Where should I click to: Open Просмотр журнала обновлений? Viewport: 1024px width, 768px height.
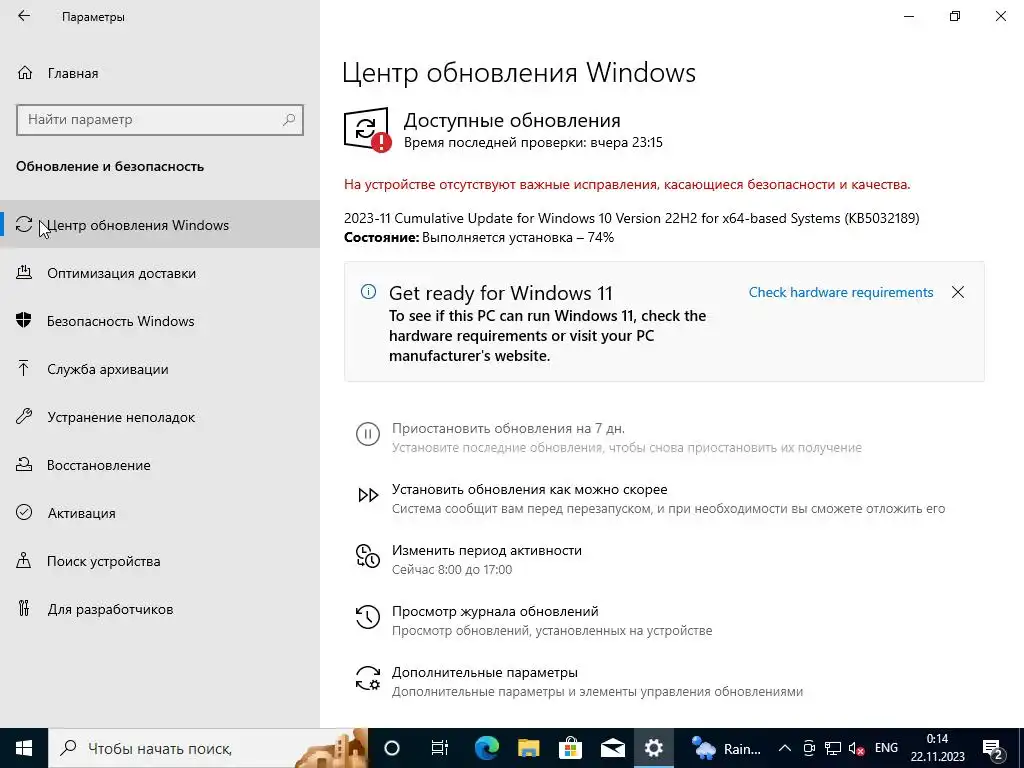click(x=495, y=611)
